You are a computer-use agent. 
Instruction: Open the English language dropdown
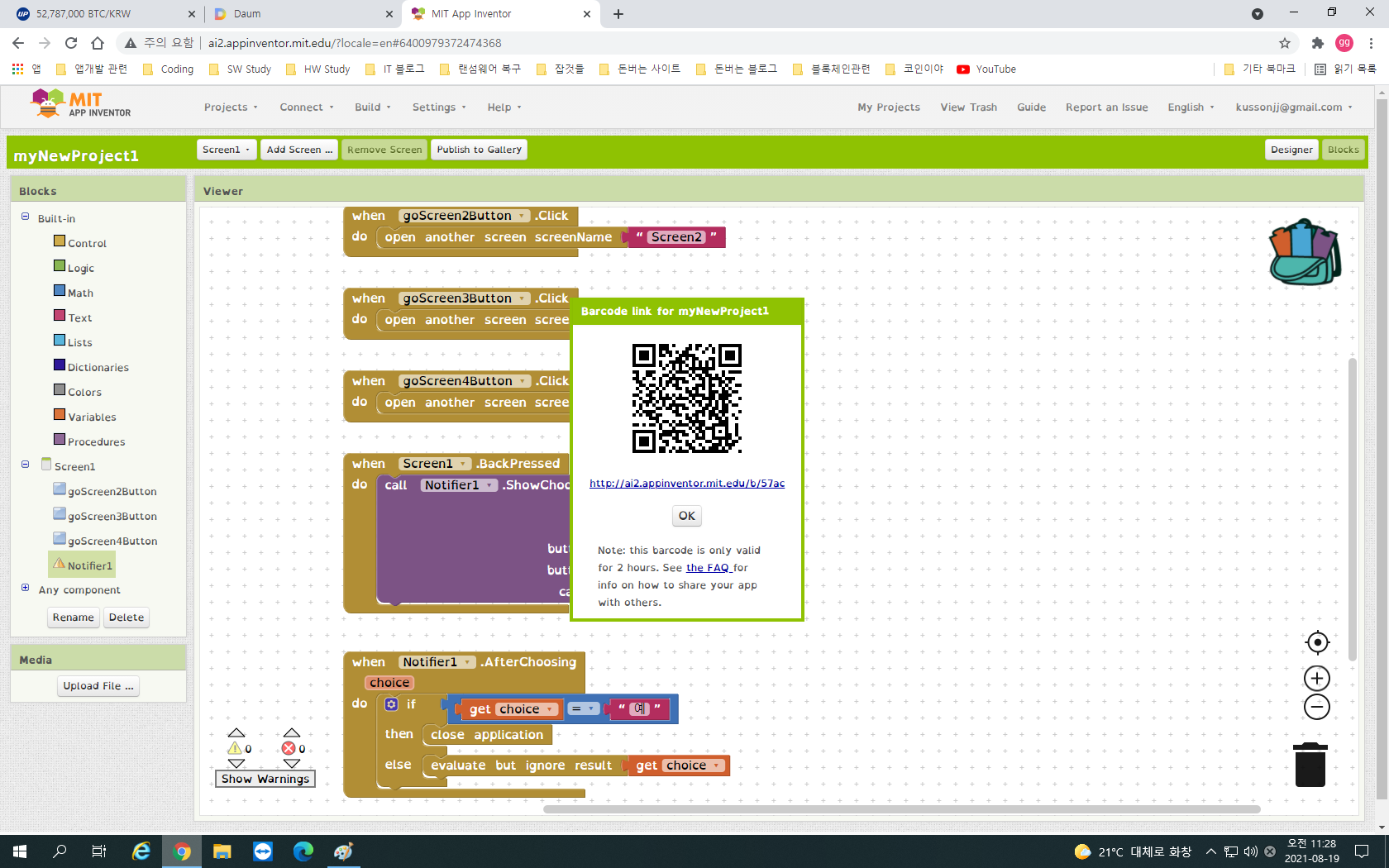pyautogui.click(x=1191, y=107)
